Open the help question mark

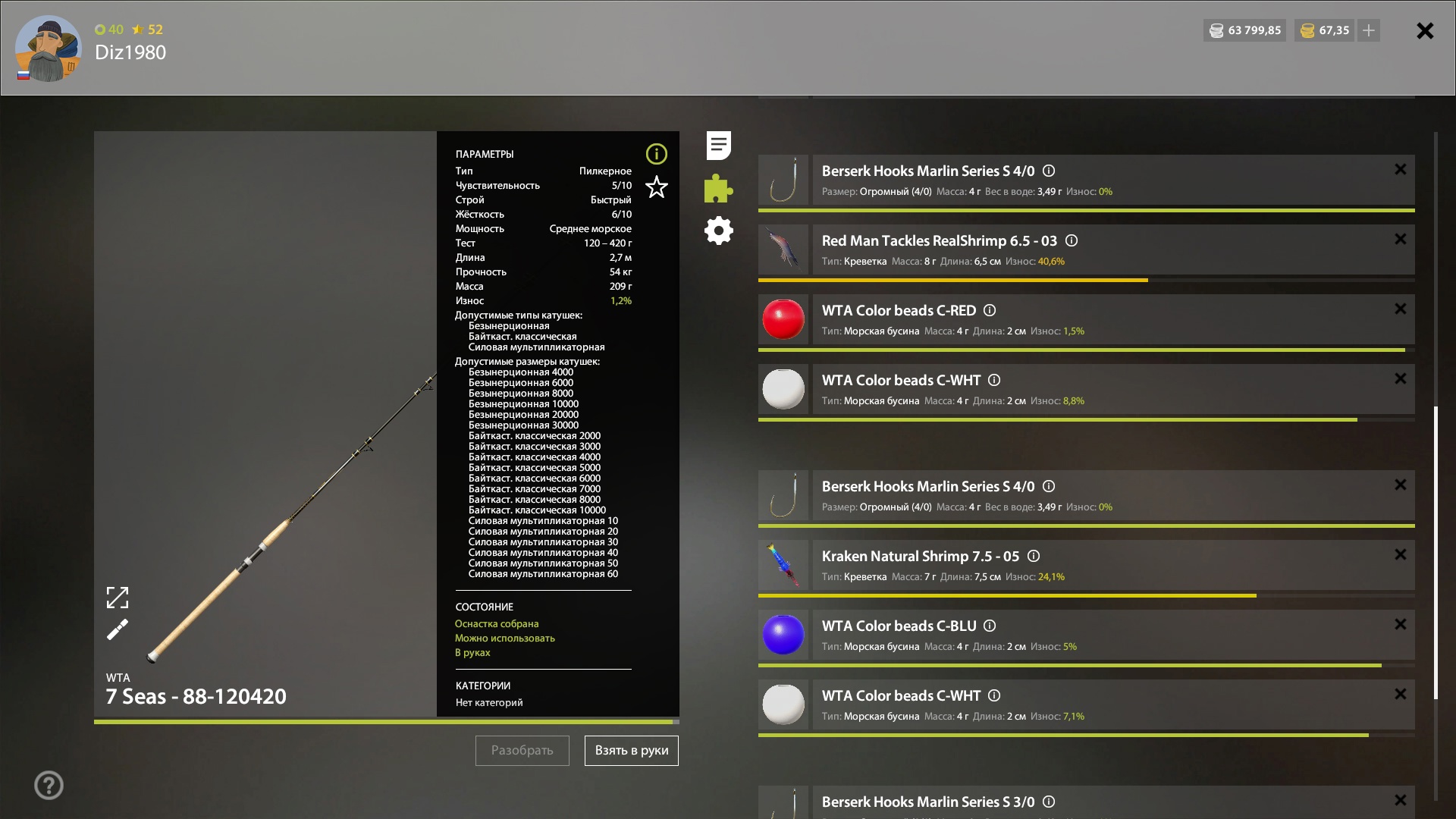pos(49,785)
